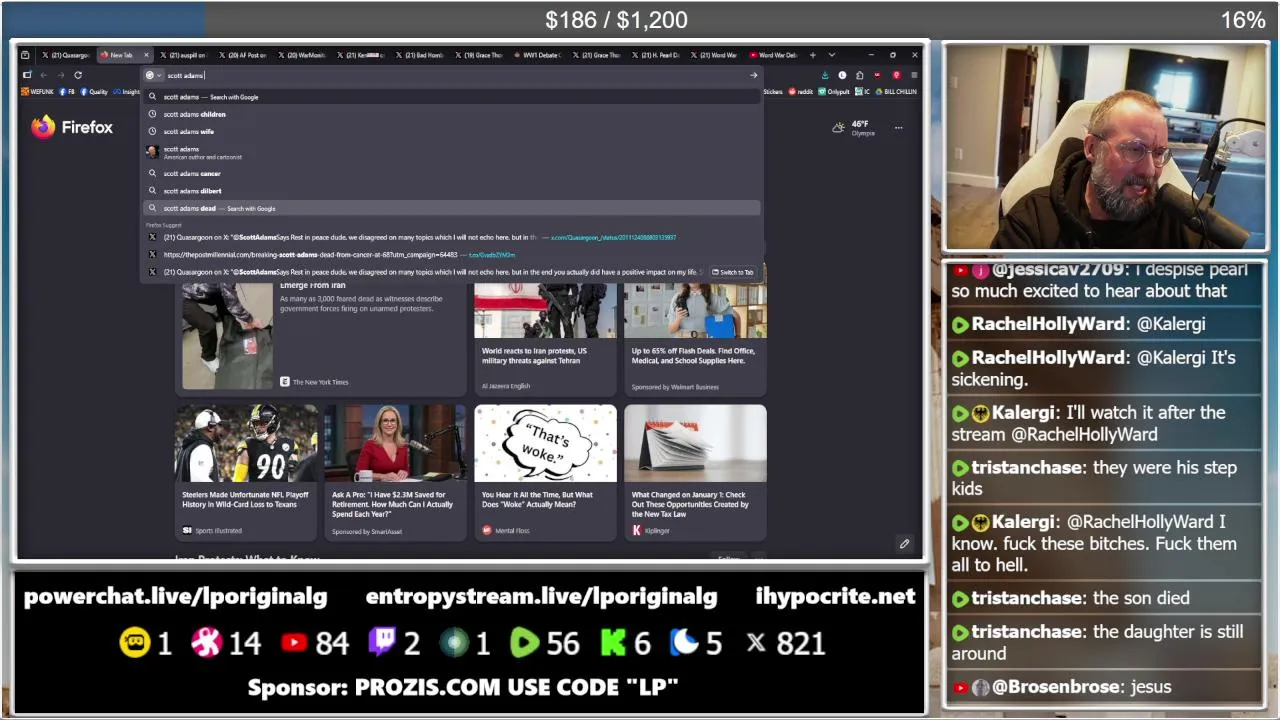
Task: Click the Go arrow in the address bar
Action: tap(753, 75)
